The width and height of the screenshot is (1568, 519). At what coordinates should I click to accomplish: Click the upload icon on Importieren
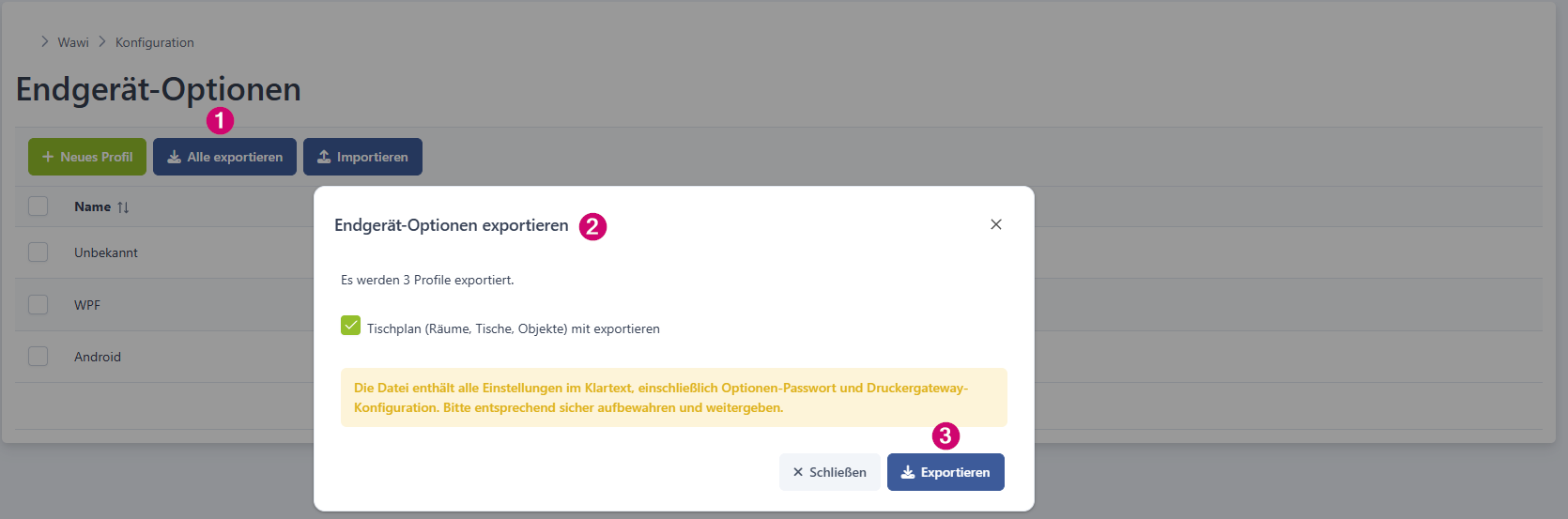(x=324, y=157)
